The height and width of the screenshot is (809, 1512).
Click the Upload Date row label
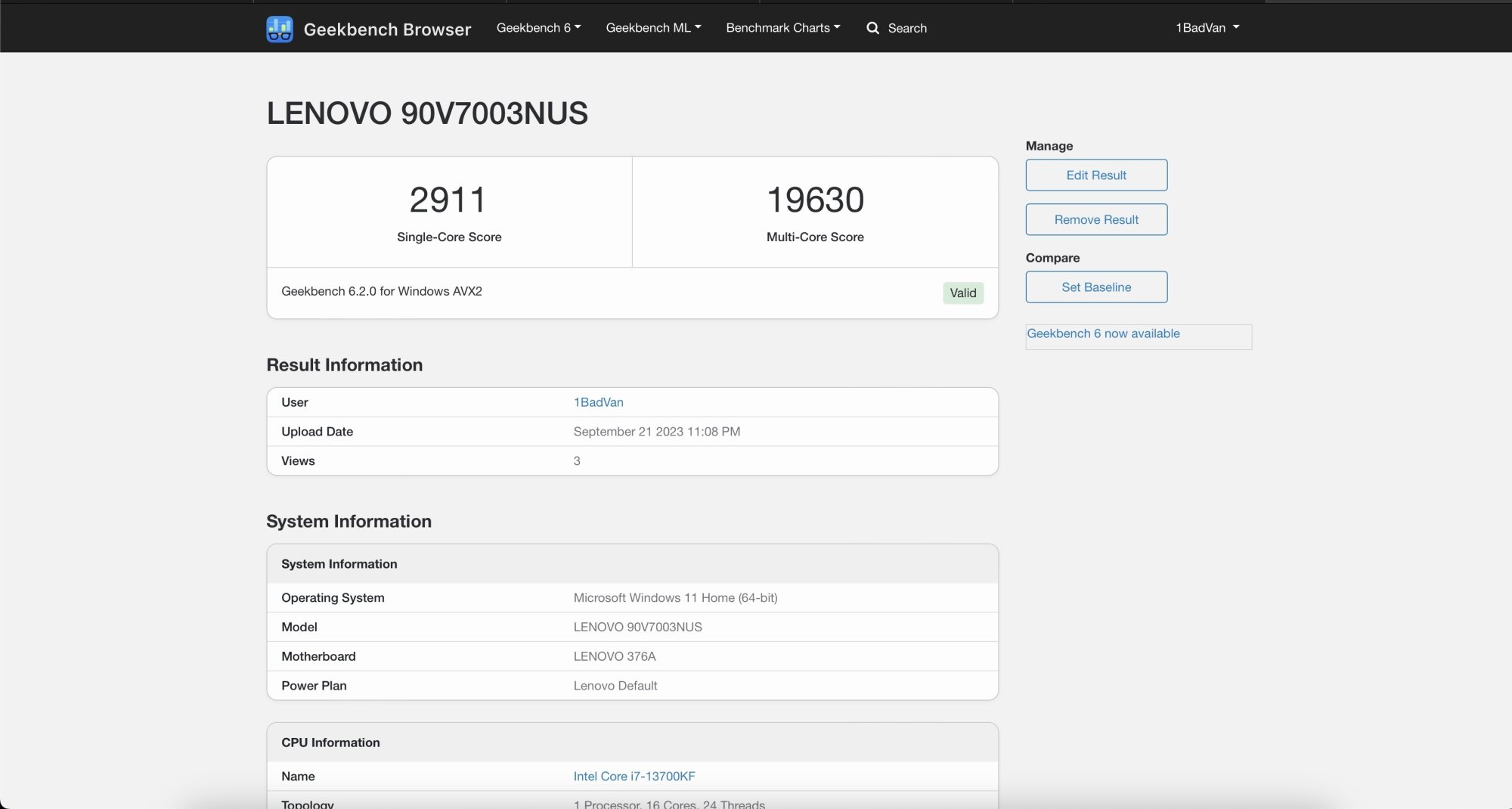[317, 432]
